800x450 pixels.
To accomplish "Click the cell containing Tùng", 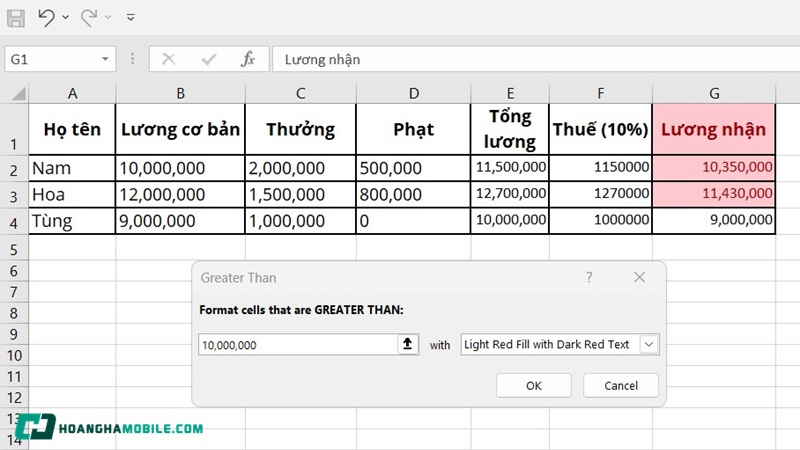I will click(72, 221).
